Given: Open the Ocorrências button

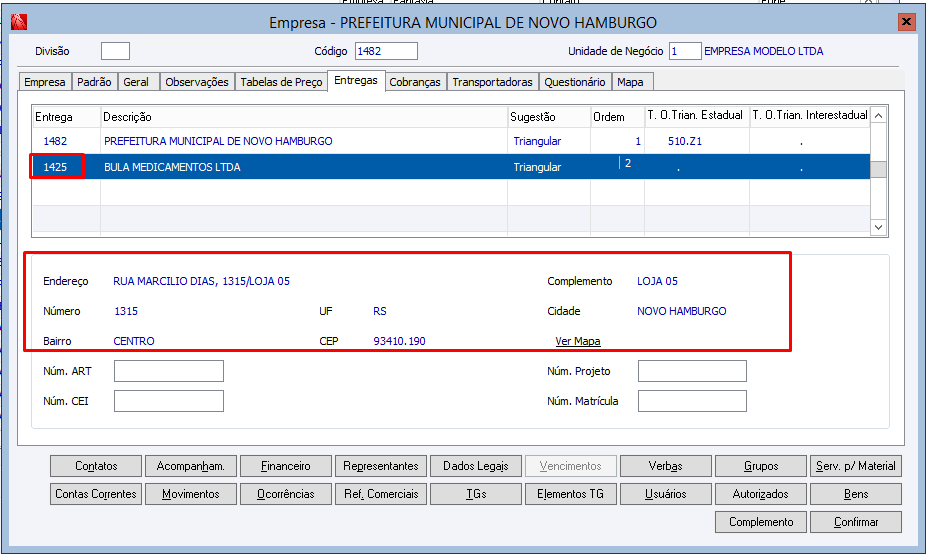Looking at the screenshot, I should click(286, 494).
